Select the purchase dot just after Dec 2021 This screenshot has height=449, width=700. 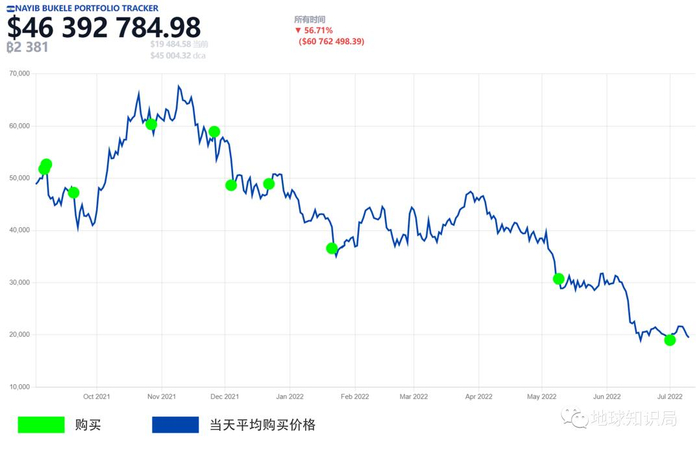pos(231,185)
